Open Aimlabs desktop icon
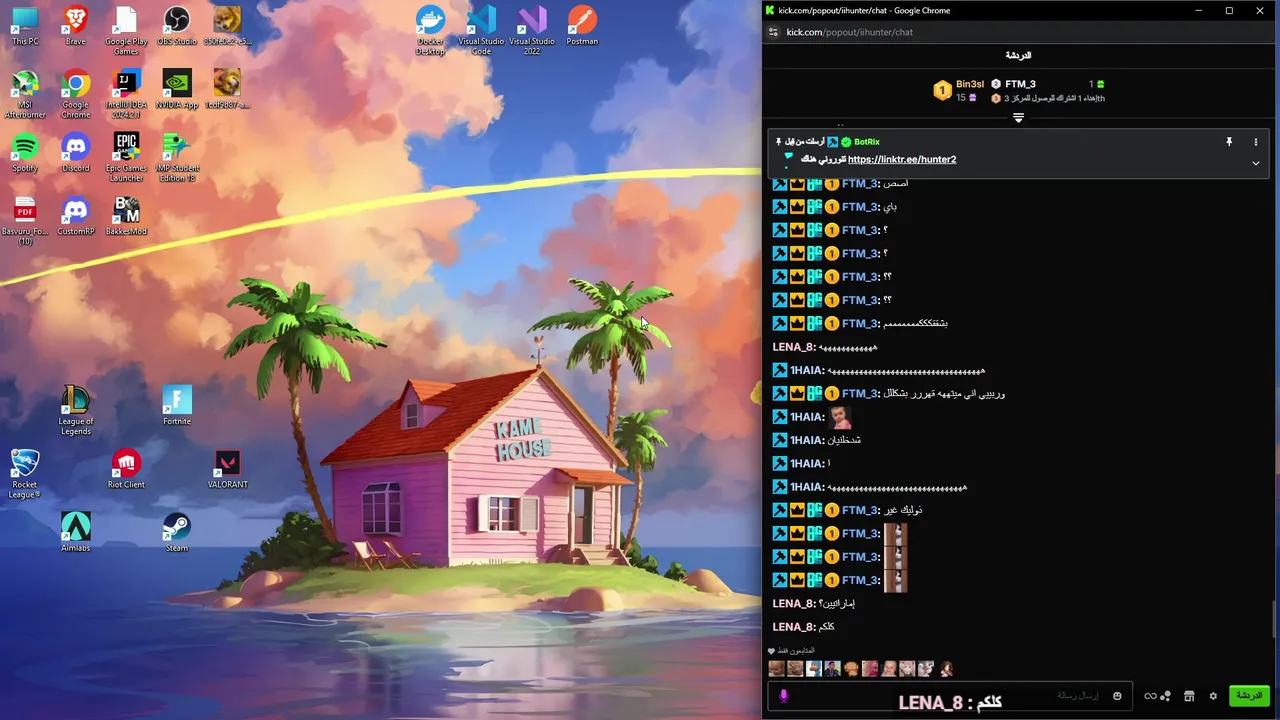 (75, 532)
